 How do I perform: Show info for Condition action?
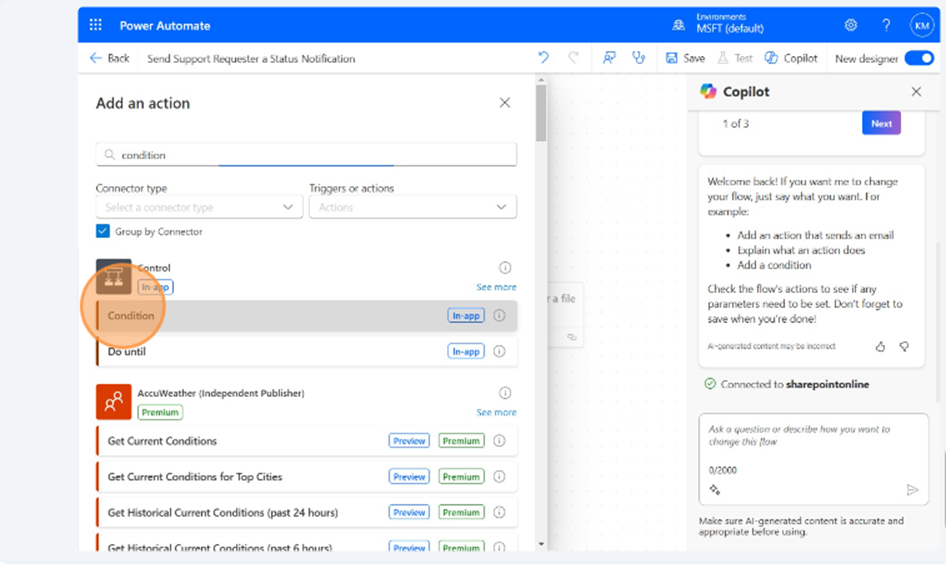click(x=499, y=316)
